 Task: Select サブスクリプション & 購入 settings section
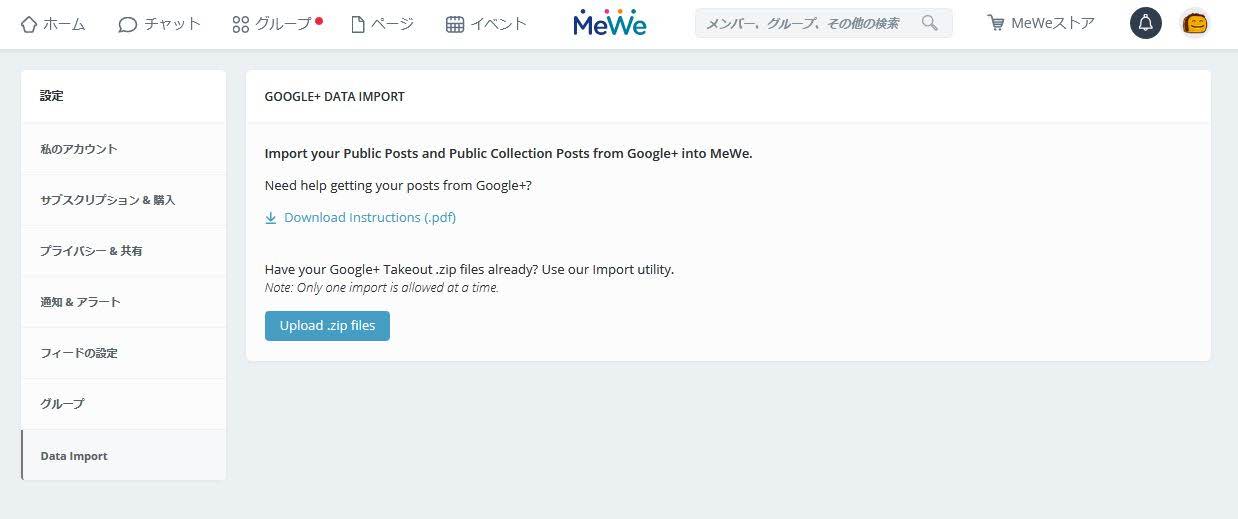[124, 200]
